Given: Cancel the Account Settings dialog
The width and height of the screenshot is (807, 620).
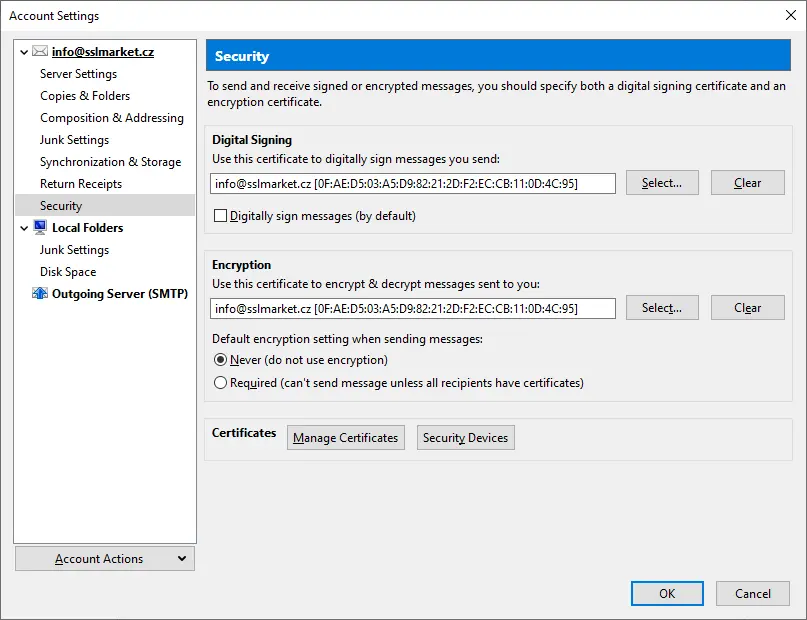Looking at the screenshot, I should 752,594.
